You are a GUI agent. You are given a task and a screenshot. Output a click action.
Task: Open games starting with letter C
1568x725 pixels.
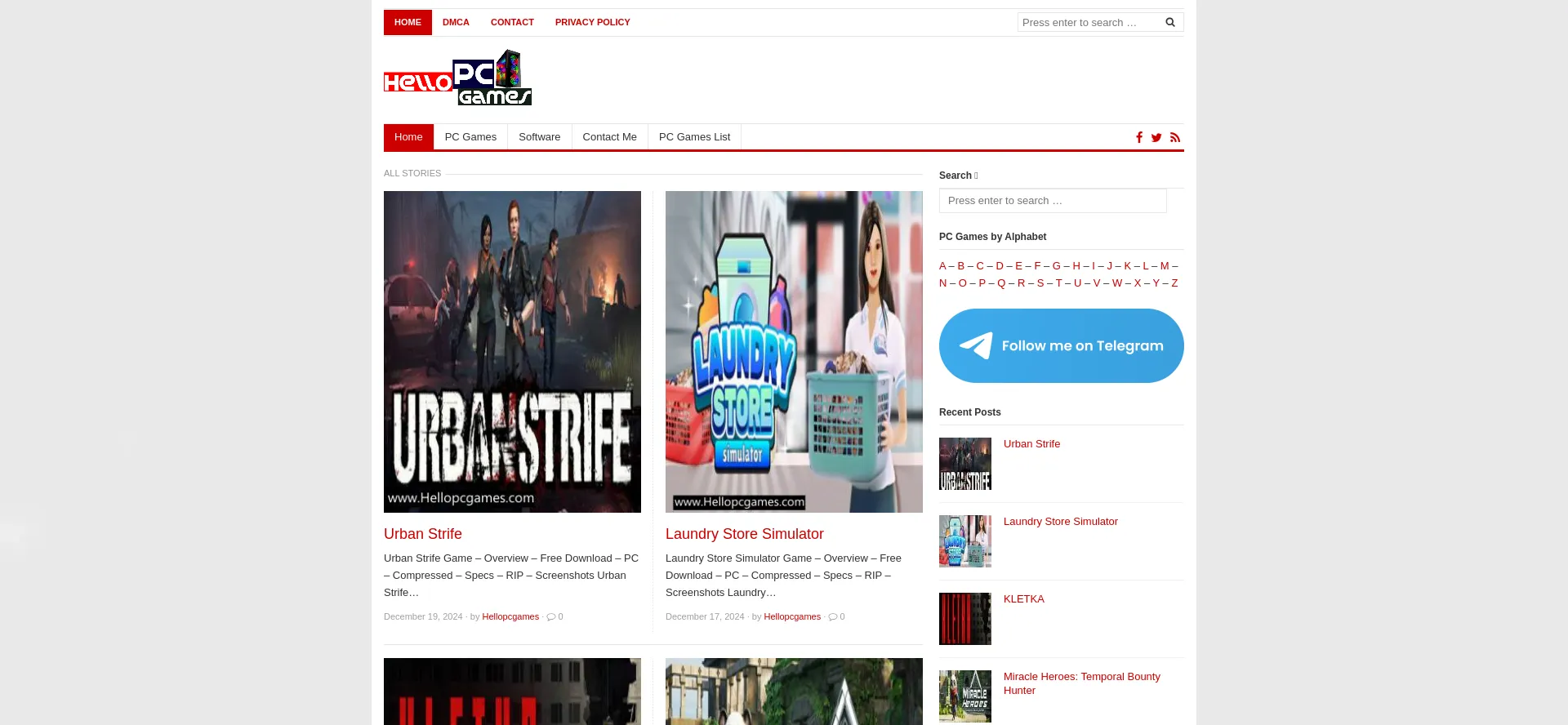[980, 266]
